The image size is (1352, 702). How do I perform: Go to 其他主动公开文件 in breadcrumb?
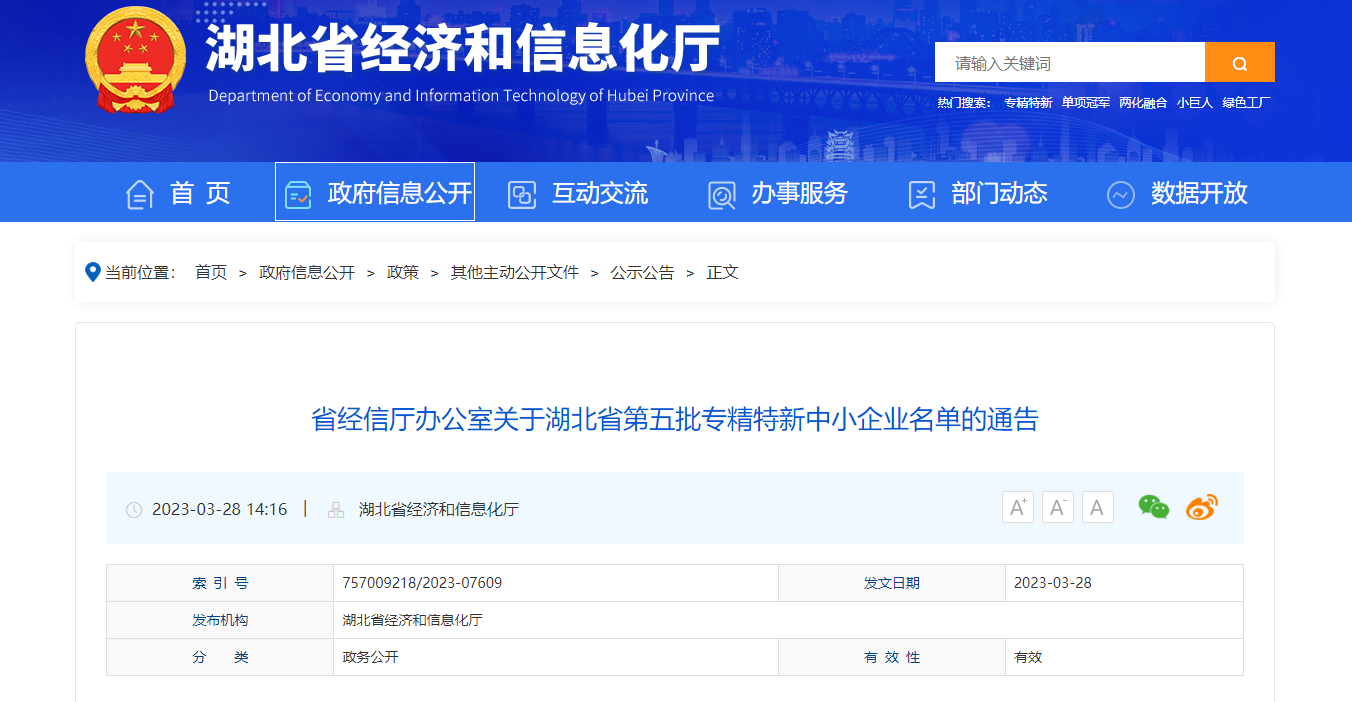(x=515, y=272)
